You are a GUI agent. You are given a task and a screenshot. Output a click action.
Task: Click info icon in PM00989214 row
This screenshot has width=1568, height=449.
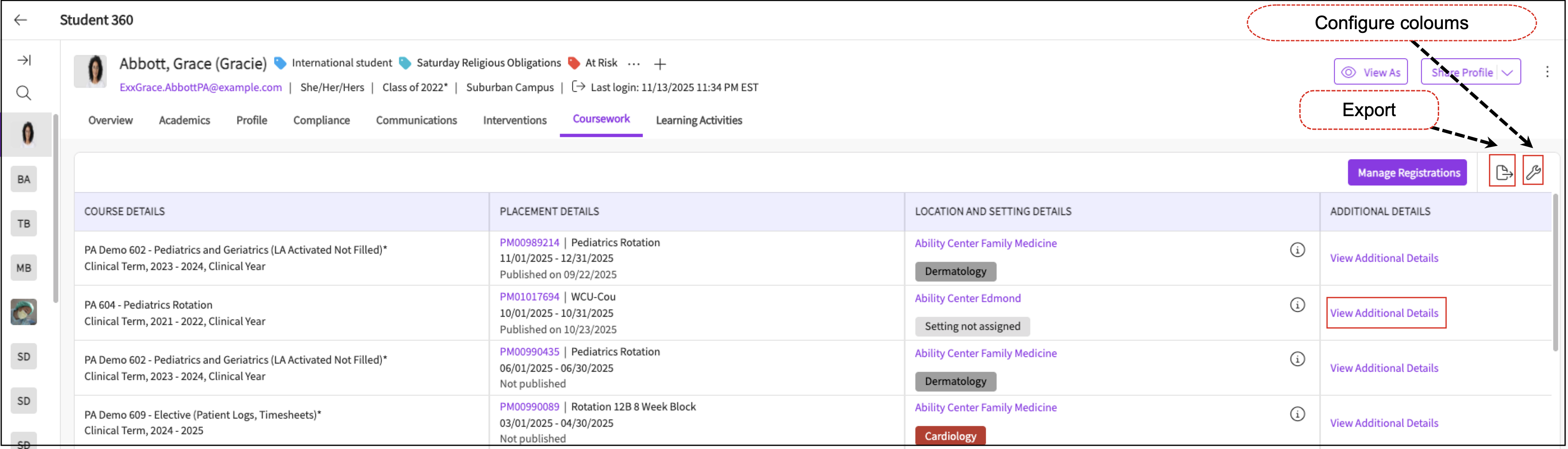click(x=1297, y=250)
